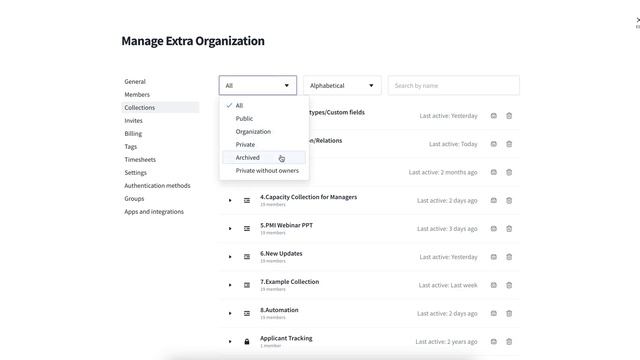Open the Members section
The image size is (640, 360).
pyautogui.click(x=137, y=95)
